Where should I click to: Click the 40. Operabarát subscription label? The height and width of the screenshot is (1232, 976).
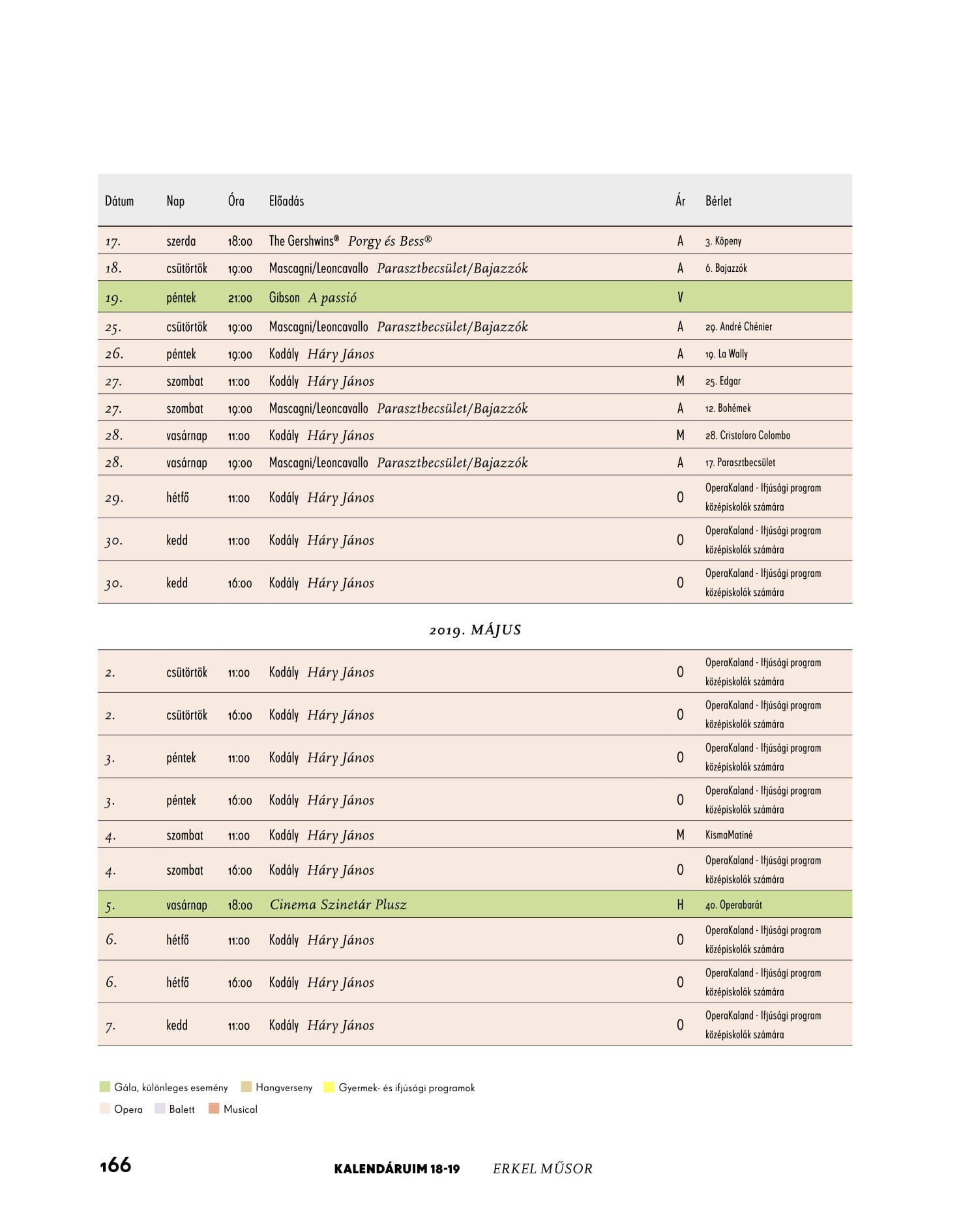(733, 905)
